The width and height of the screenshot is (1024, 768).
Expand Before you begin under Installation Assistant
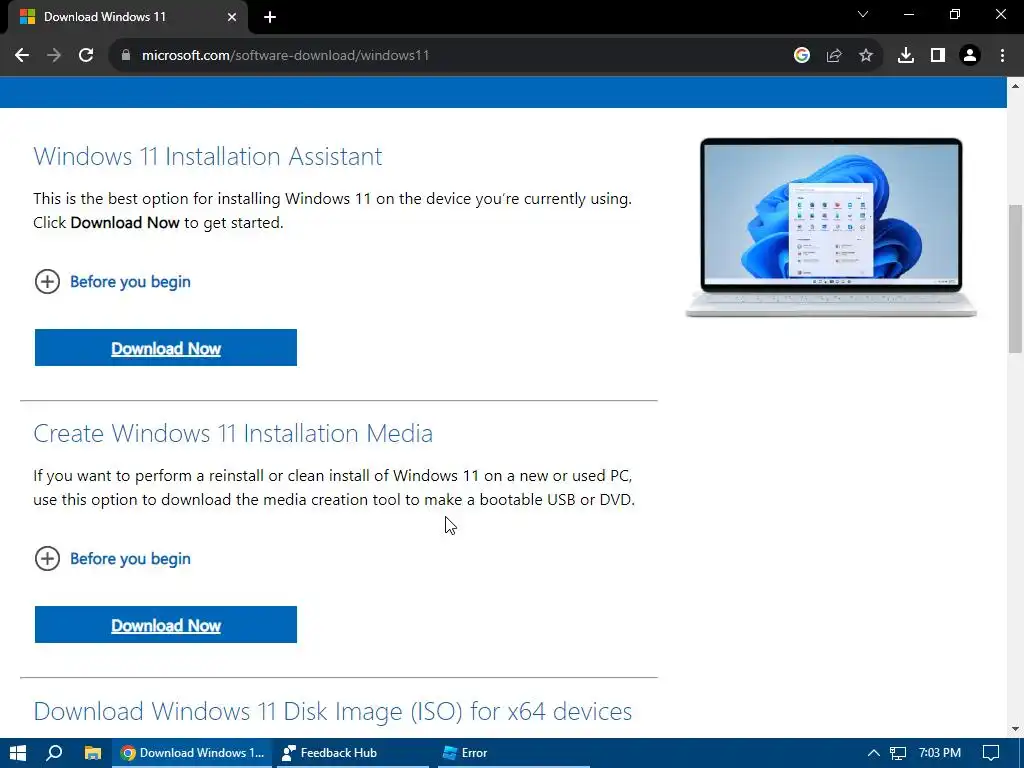coord(112,281)
